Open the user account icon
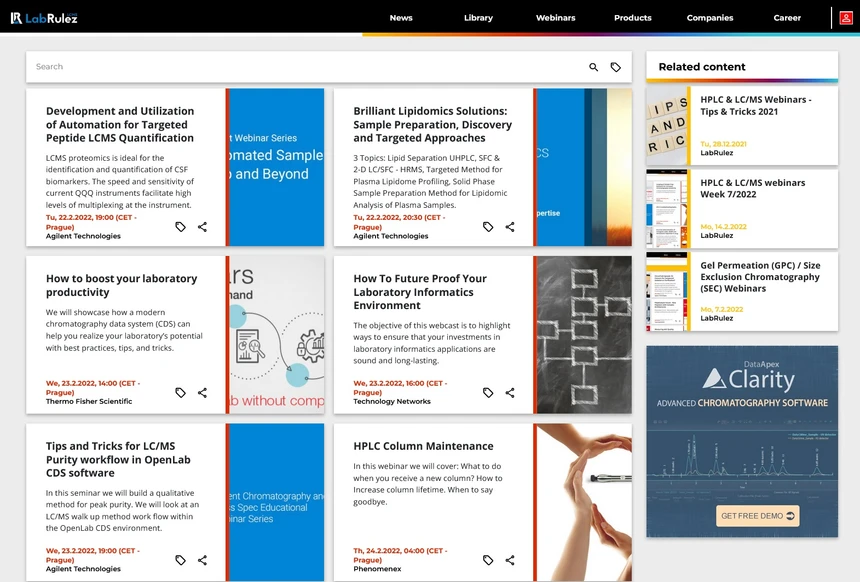Screen dimensions: 860x582 pyautogui.click(x=846, y=18)
